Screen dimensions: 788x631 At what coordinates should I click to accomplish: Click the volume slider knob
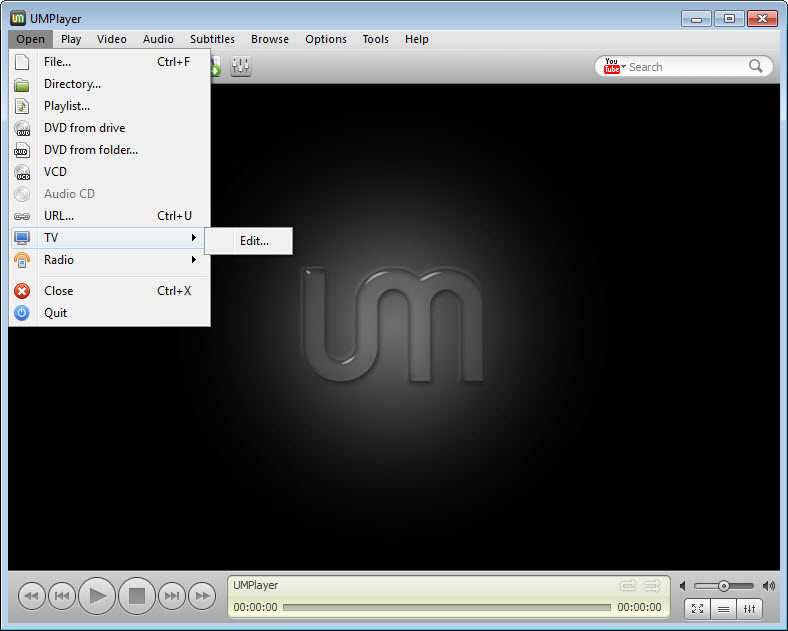coord(724,586)
